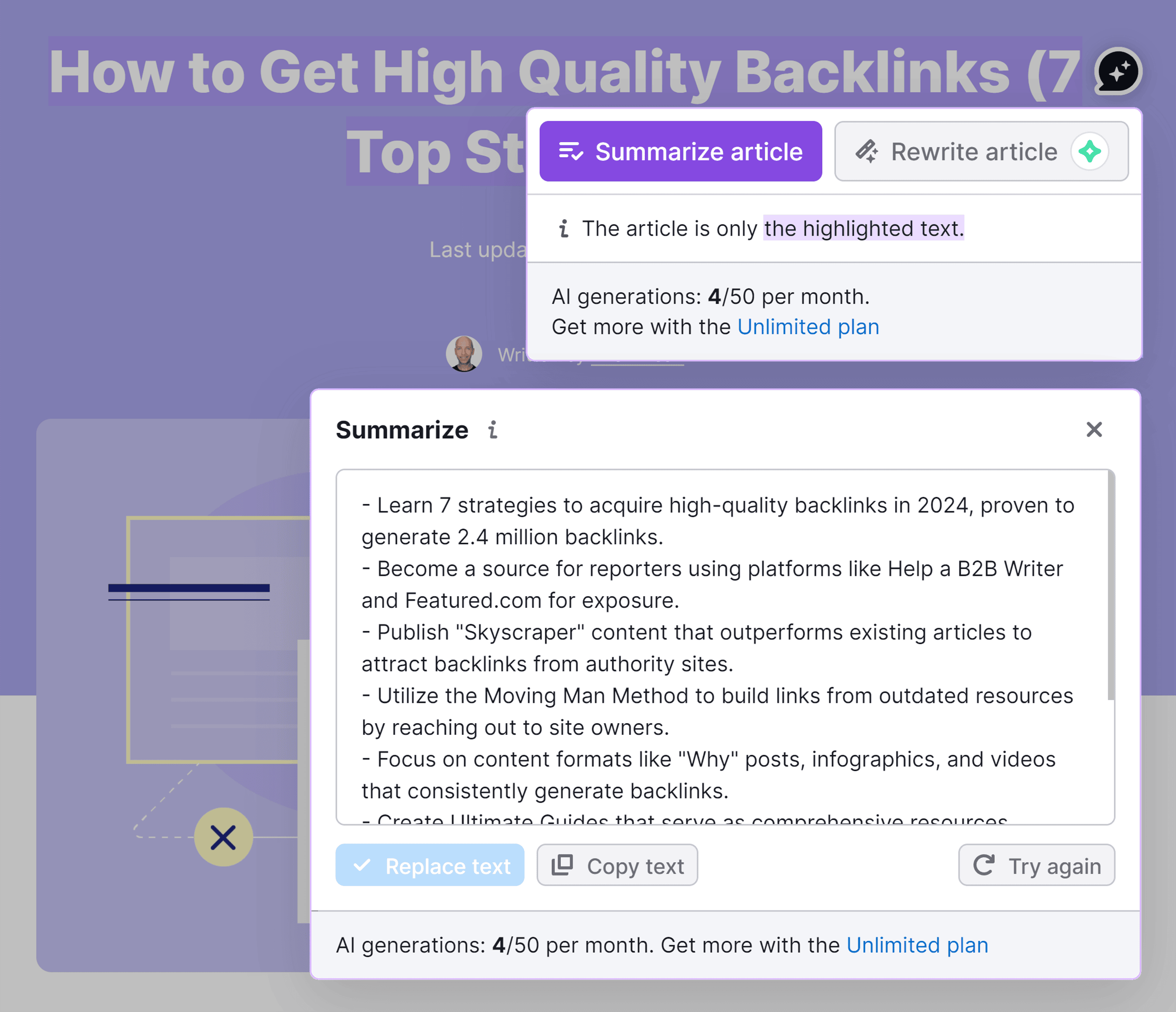Click the Try again button
The height and width of the screenshot is (1012, 1176).
pyautogui.click(x=1036, y=866)
